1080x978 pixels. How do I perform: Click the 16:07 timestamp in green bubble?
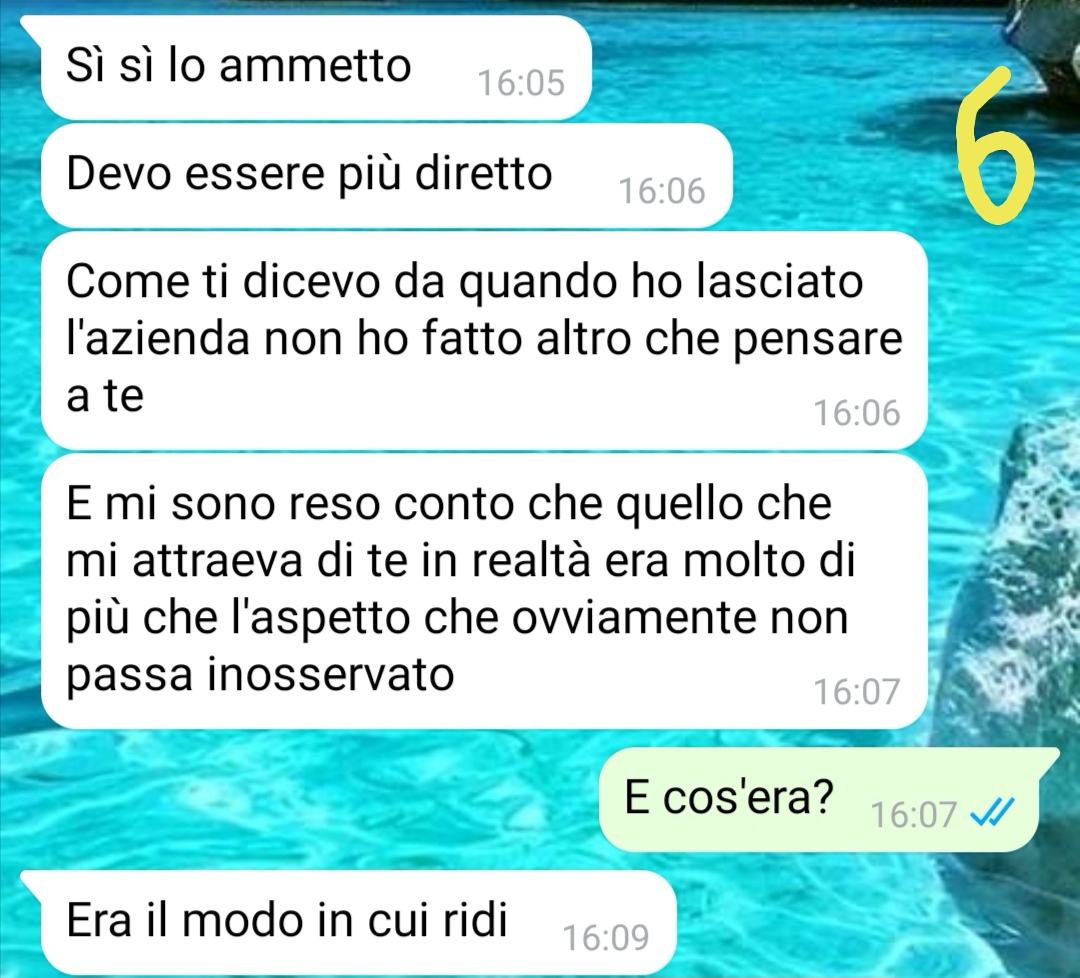pyautogui.click(x=913, y=814)
